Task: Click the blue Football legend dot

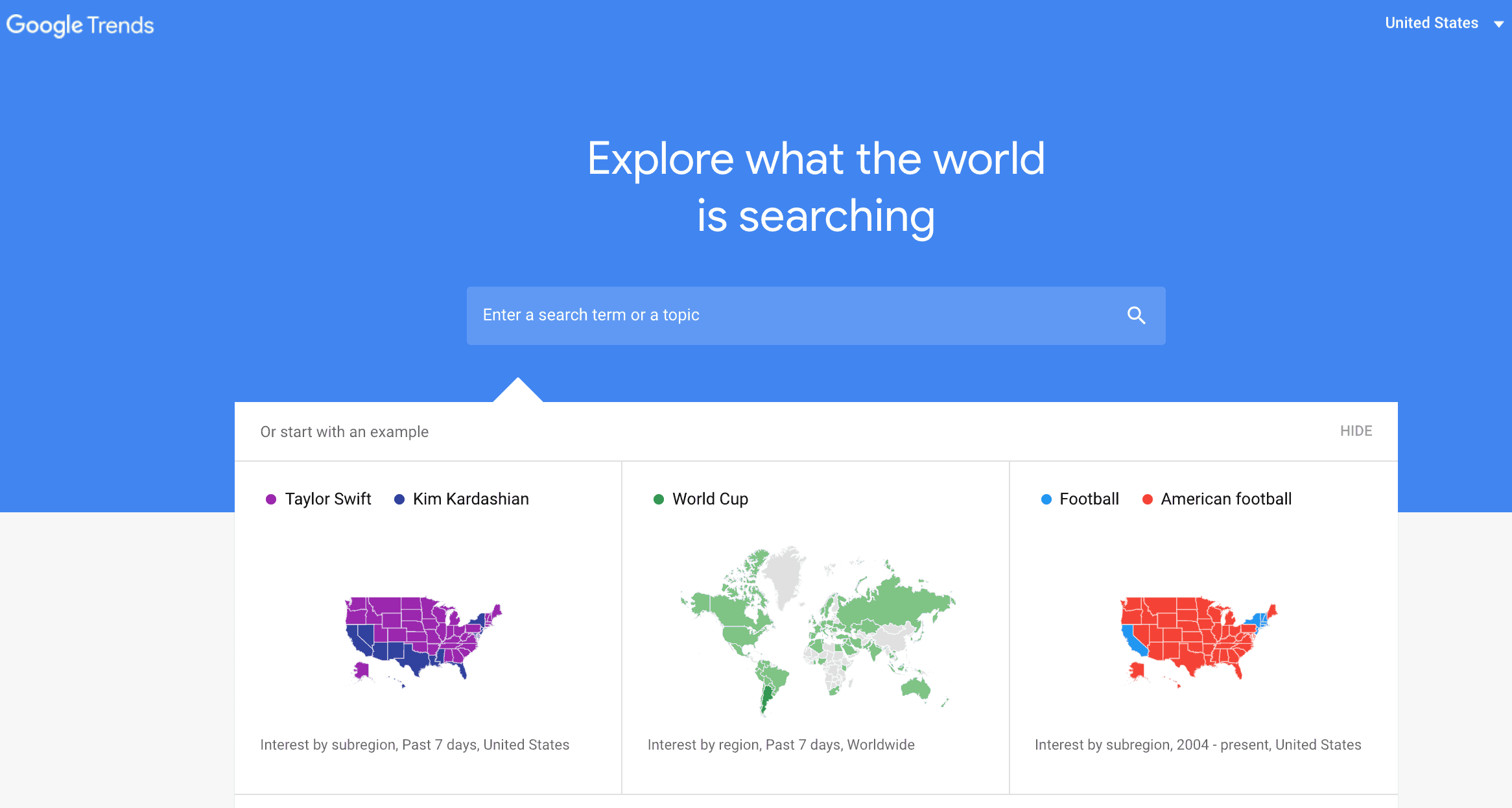Action: coord(1046,499)
